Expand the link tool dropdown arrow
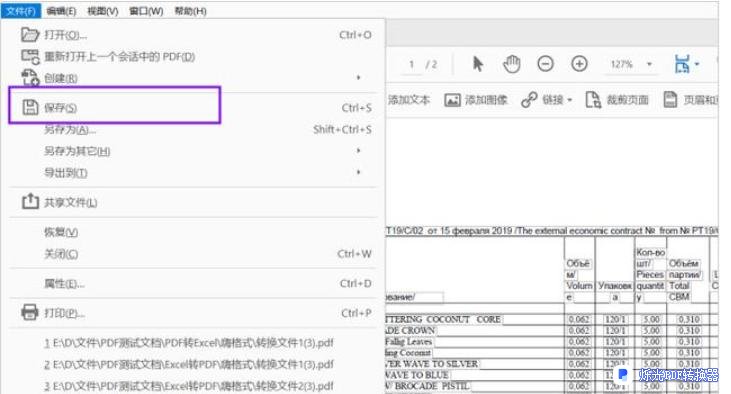Image resolution: width=731 pixels, height=394 pixels. pos(569,100)
